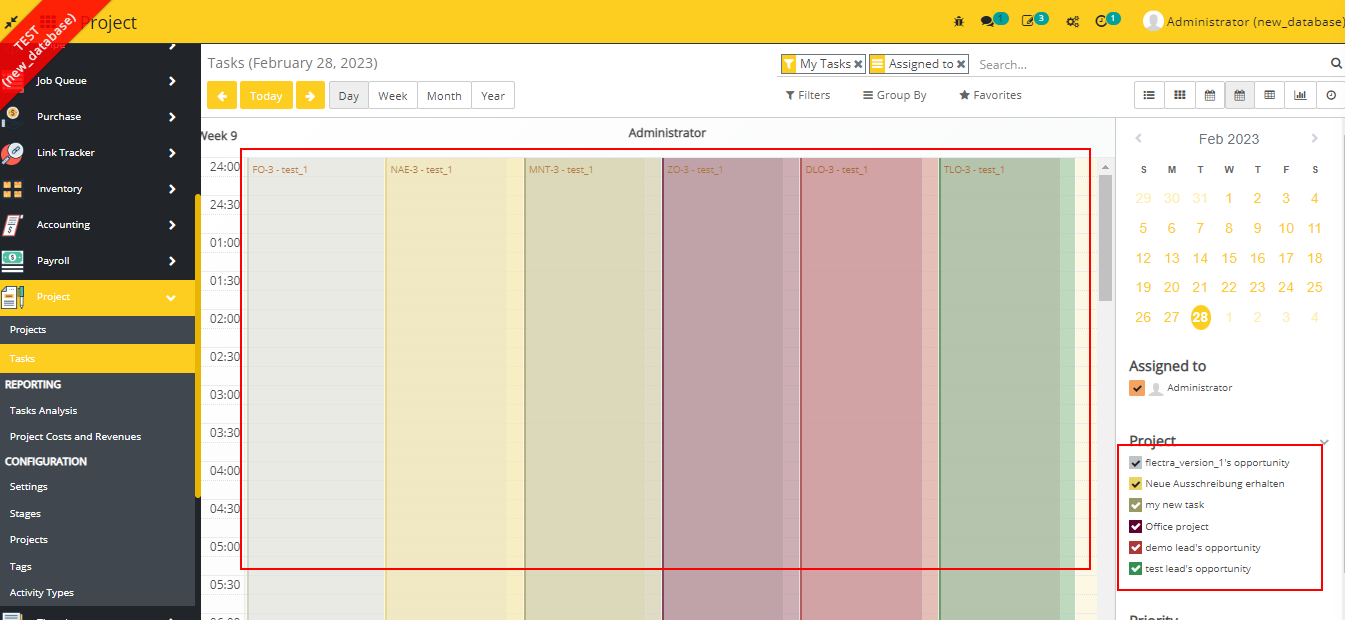The width and height of the screenshot is (1345, 620).
Task: Uncheck the Office project filter
Action: point(1136,526)
